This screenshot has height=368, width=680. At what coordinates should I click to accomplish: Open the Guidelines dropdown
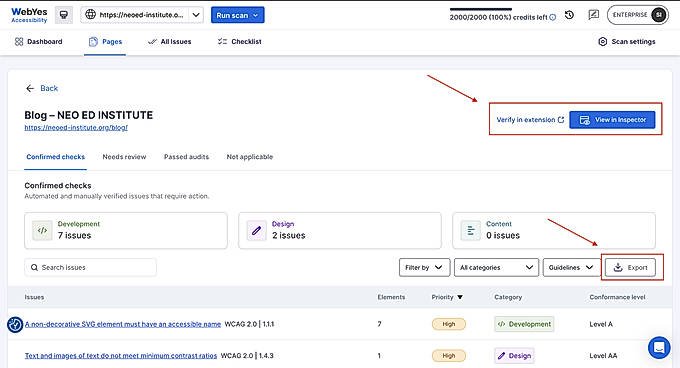click(571, 267)
